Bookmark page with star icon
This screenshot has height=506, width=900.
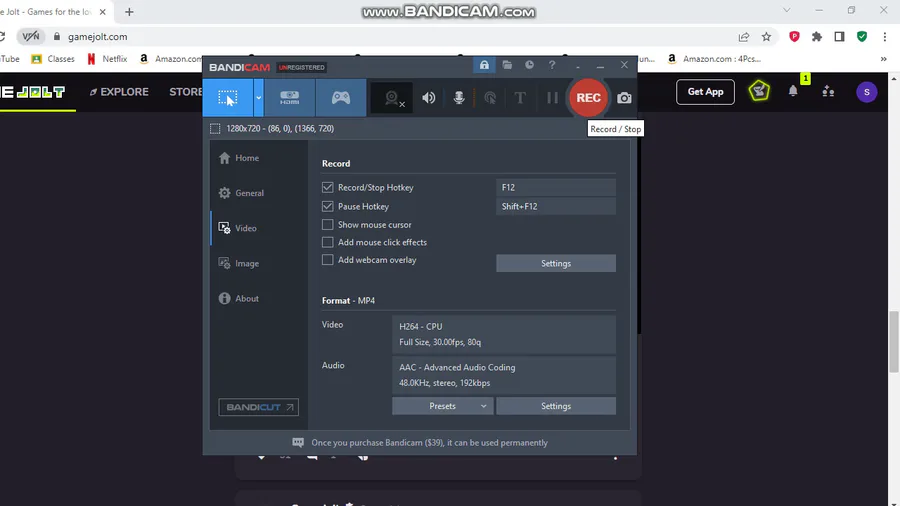(766, 37)
